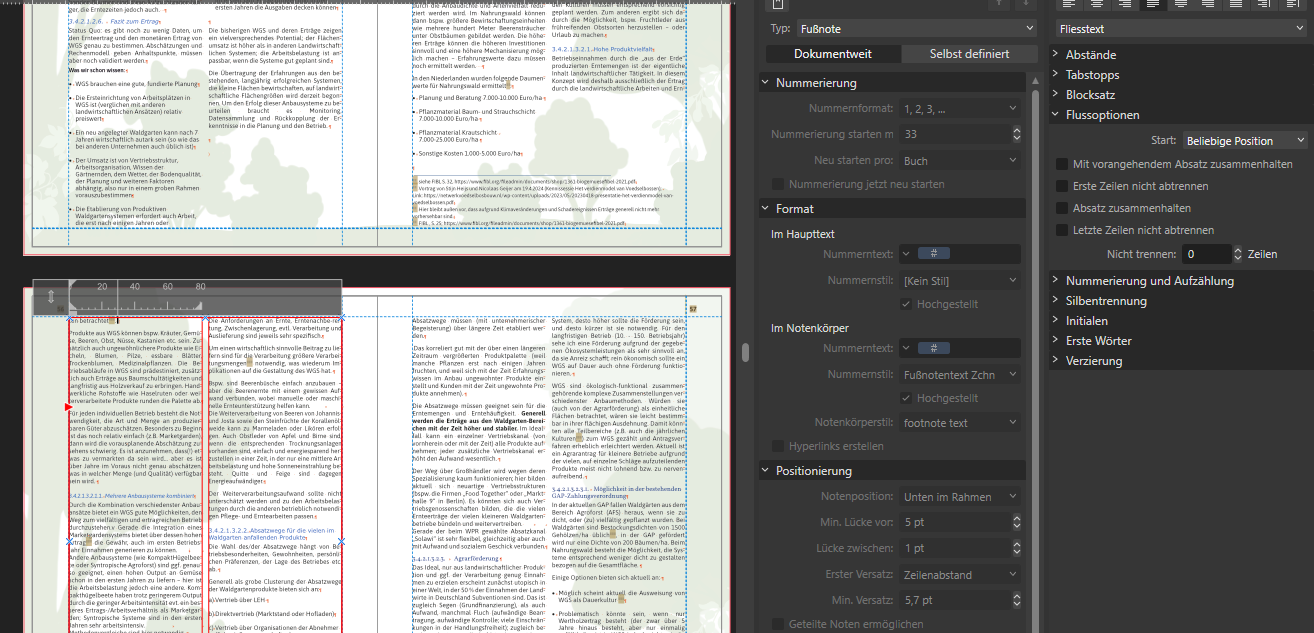The width and height of the screenshot is (1314, 633).
Task: Enable Mit vorangehendem Absatz zusammenhalten
Action: pos(1062,164)
